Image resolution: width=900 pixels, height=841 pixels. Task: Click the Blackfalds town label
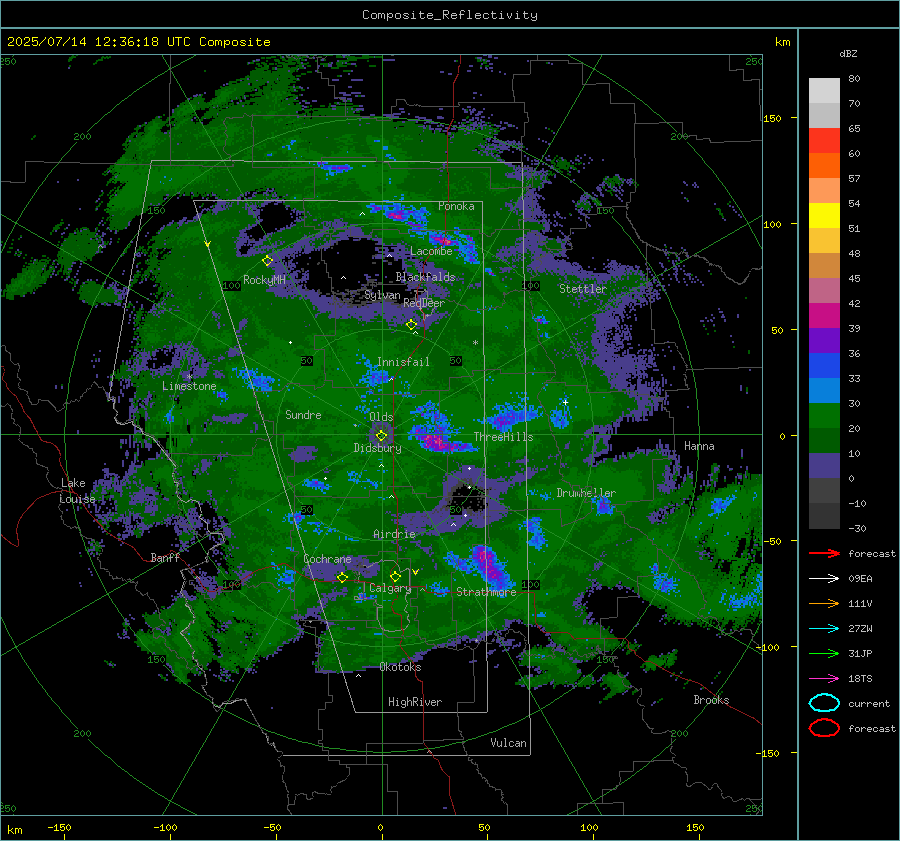pos(425,277)
